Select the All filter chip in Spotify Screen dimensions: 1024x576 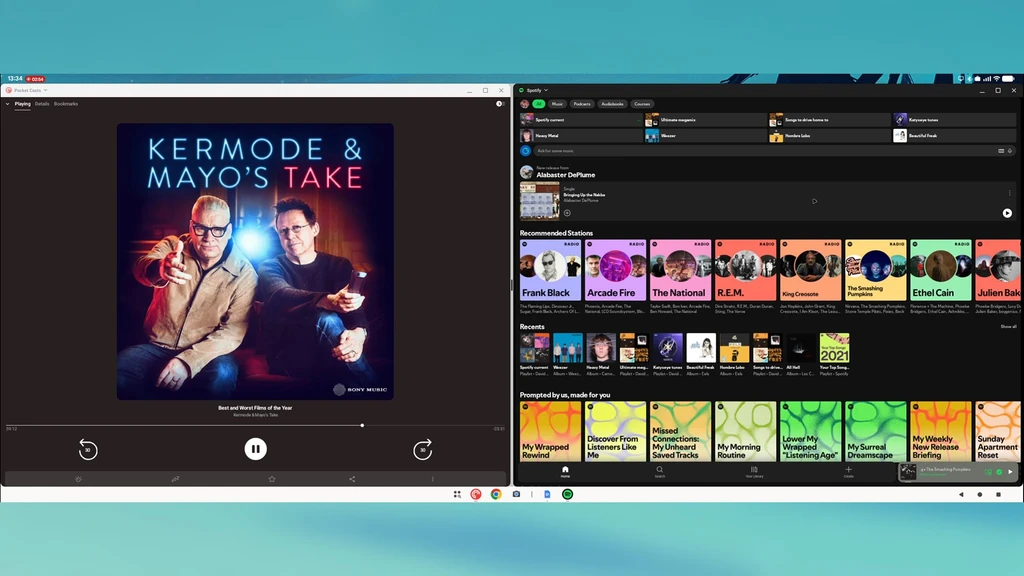pos(539,104)
